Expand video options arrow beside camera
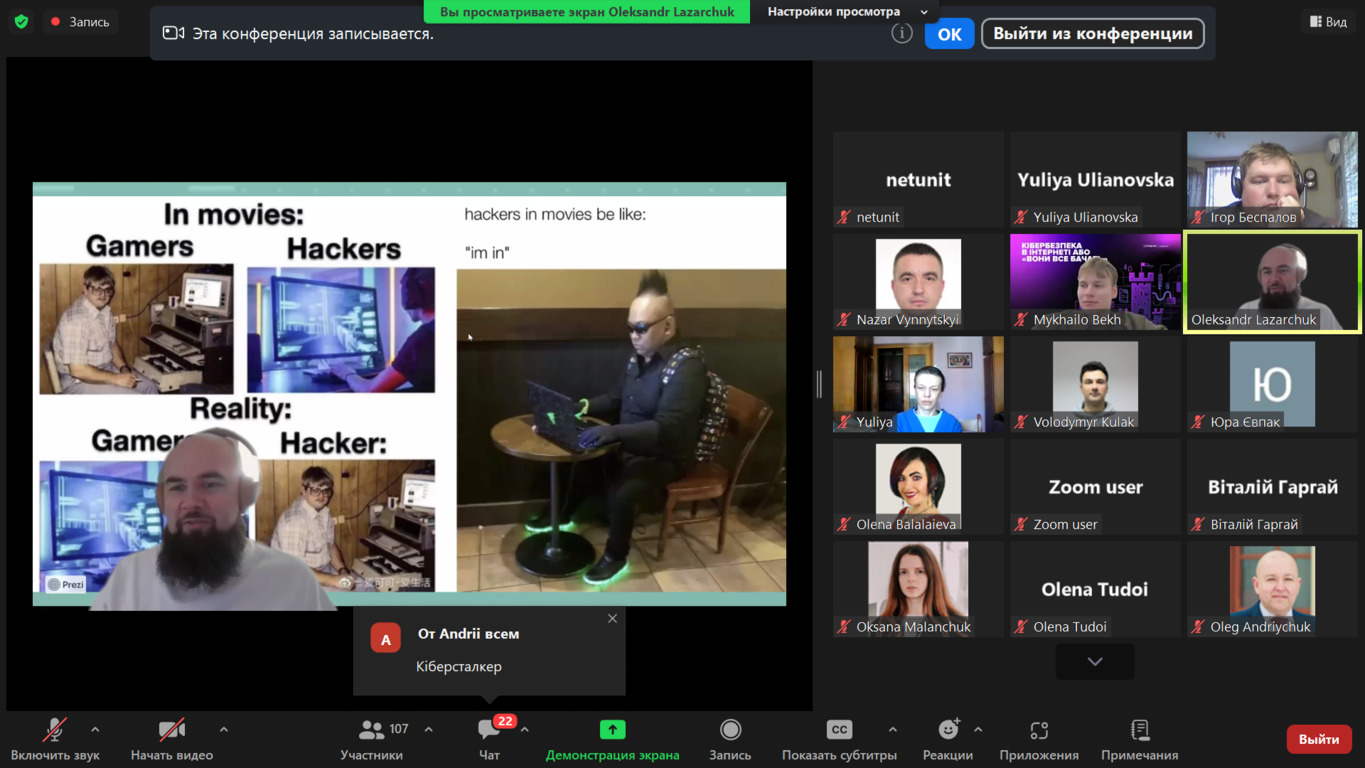Screen dimensions: 1365x768 coord(223,730)
